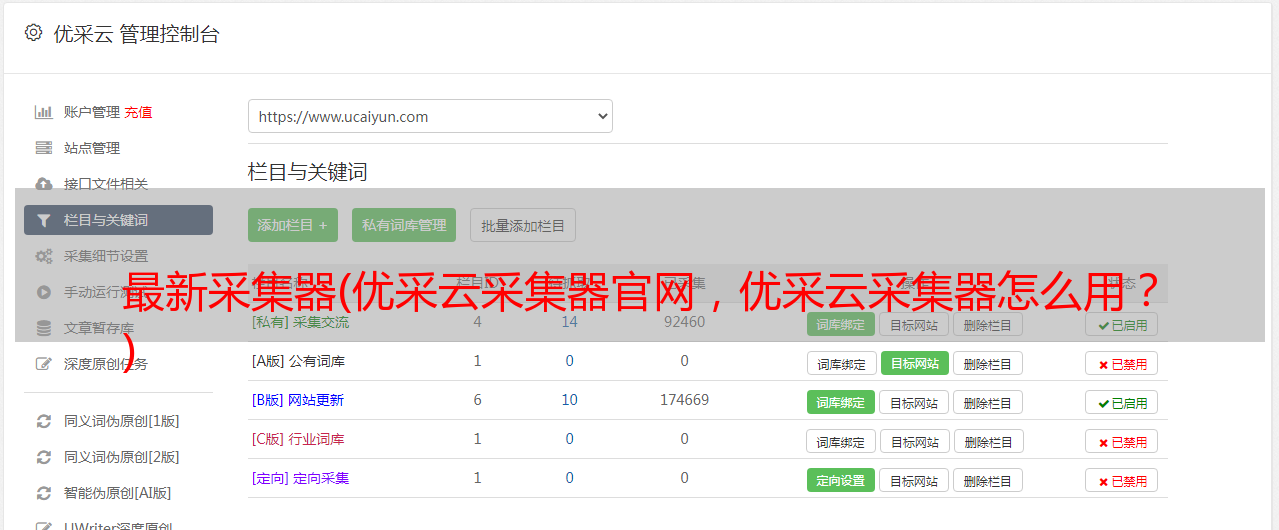Click 目标网站 in the 行业词库 row

tap(914, 442)
